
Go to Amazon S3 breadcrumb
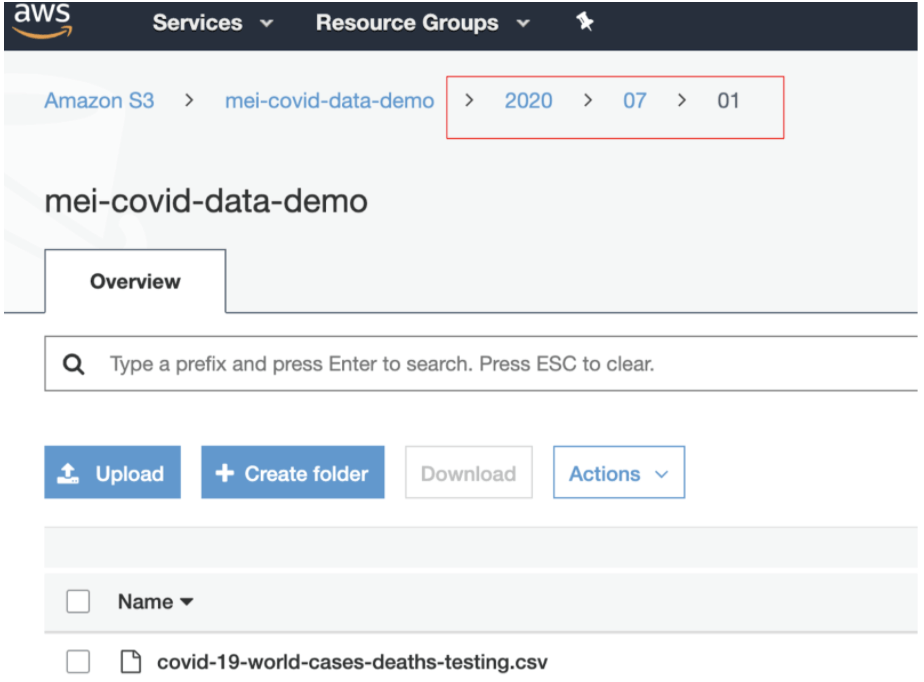point(99,101)
